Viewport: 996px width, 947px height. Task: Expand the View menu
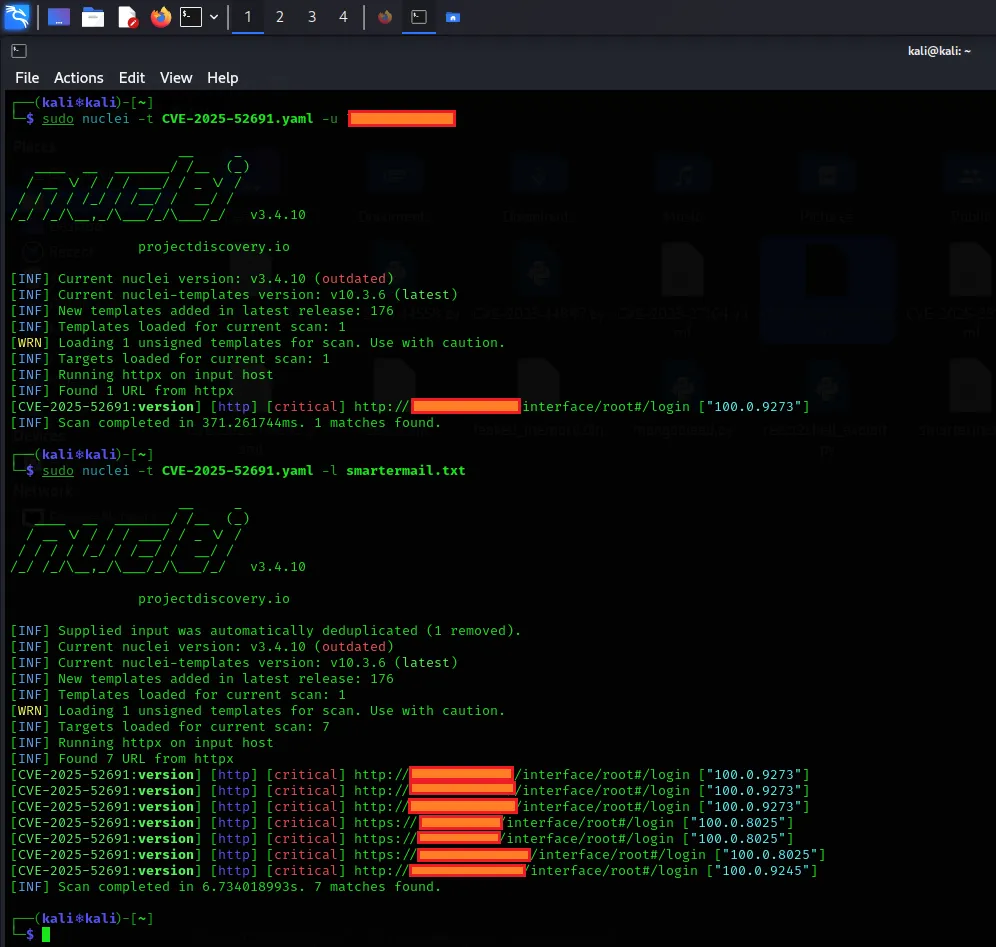176,78
